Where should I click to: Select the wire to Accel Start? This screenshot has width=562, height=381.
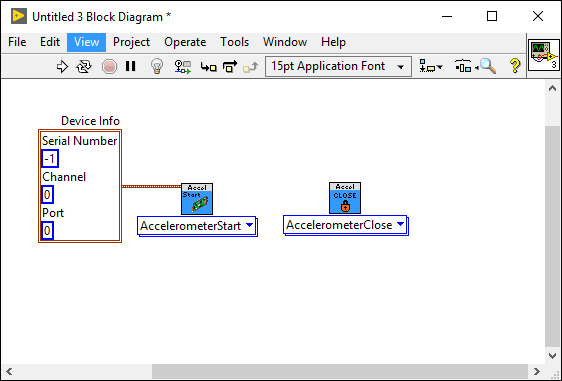click(x=151, y=186)
